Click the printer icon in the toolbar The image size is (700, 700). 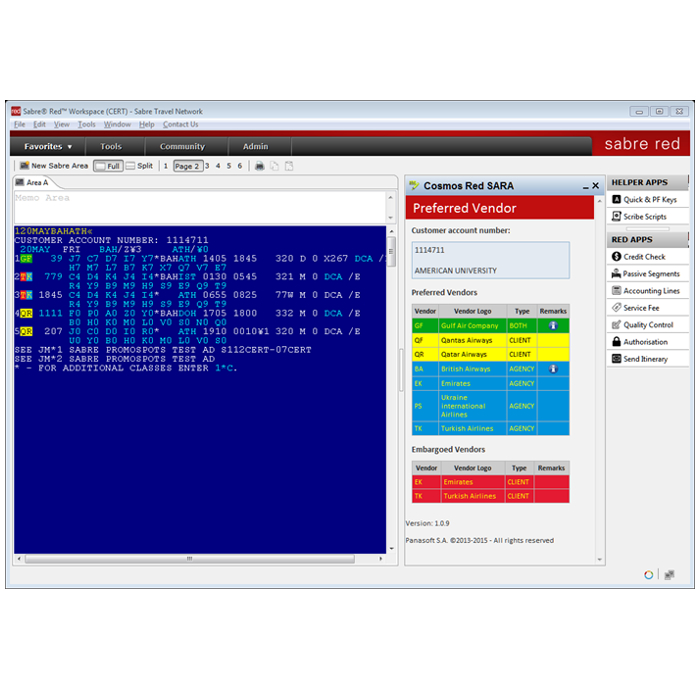pyautogui.click(x=260, y=166)
